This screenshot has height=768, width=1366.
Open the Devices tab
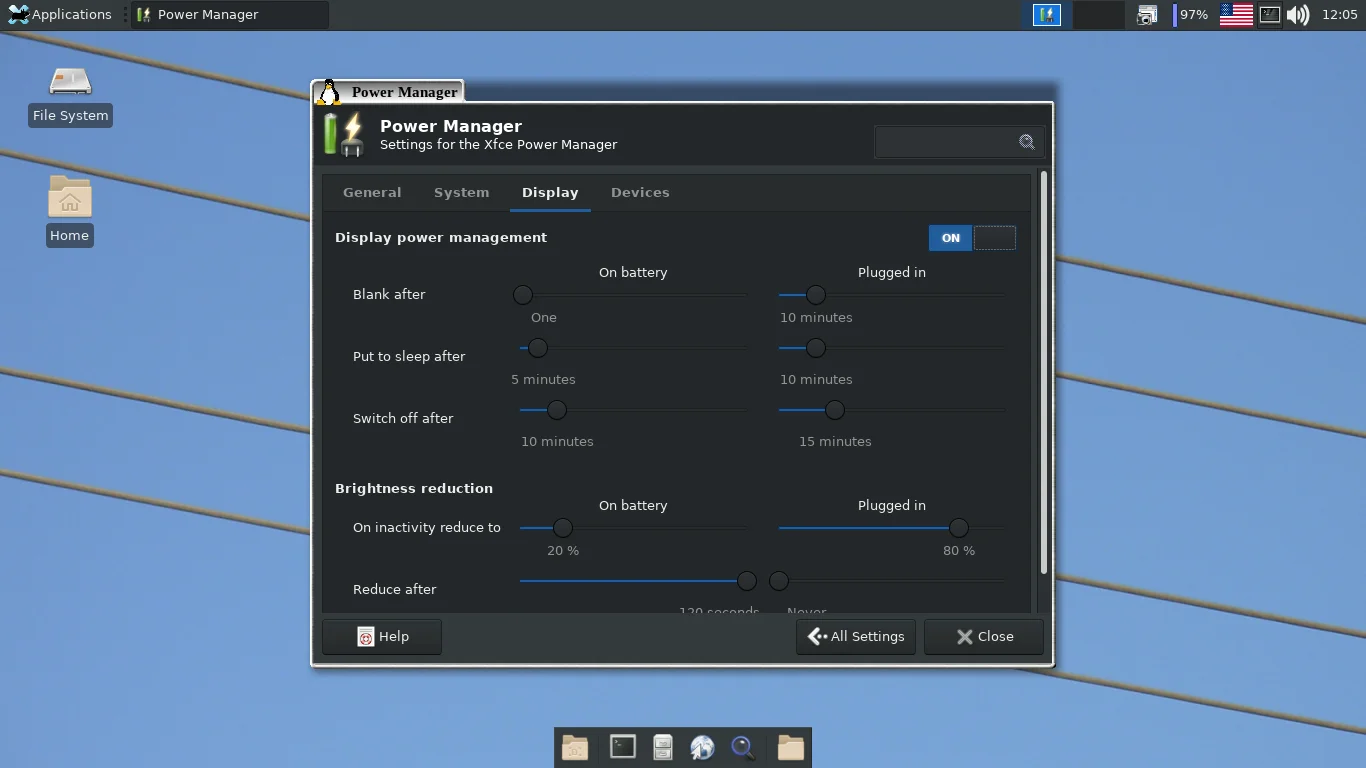(640, 192)
